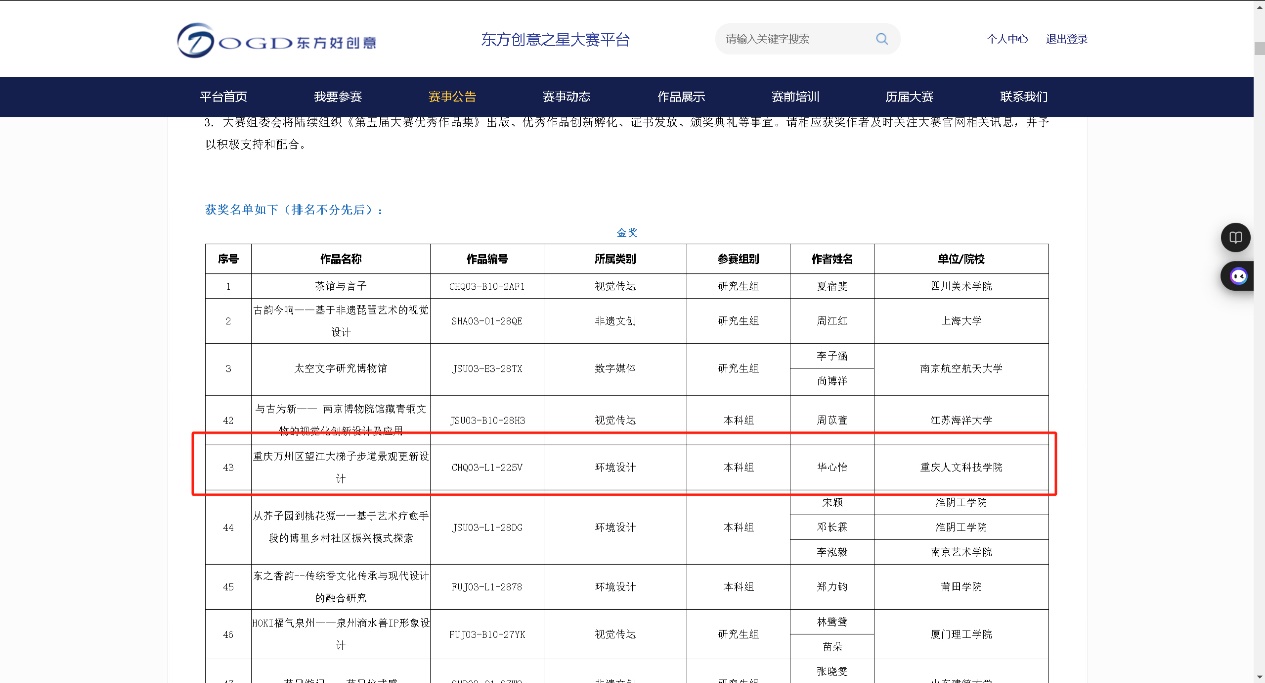Navigate to 作品展示 page
The height and width of the screenshot is (683, 1265).
pyautogui.click(x=681, y=97)
